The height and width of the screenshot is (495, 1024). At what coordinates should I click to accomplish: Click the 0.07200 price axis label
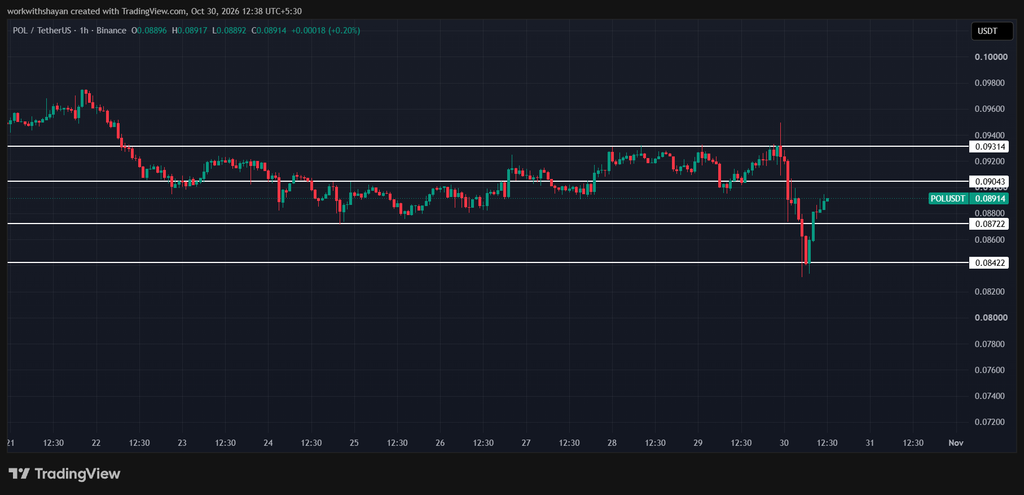(991, 423)
